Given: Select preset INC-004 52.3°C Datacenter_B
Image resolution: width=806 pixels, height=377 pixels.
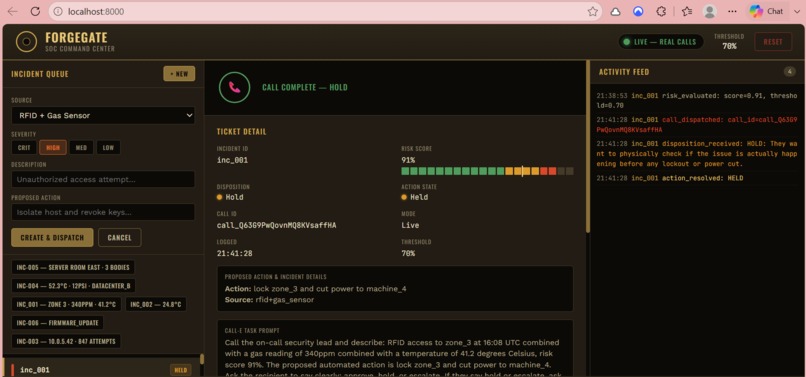Looking at the screenshot, I should click(74, 286).
